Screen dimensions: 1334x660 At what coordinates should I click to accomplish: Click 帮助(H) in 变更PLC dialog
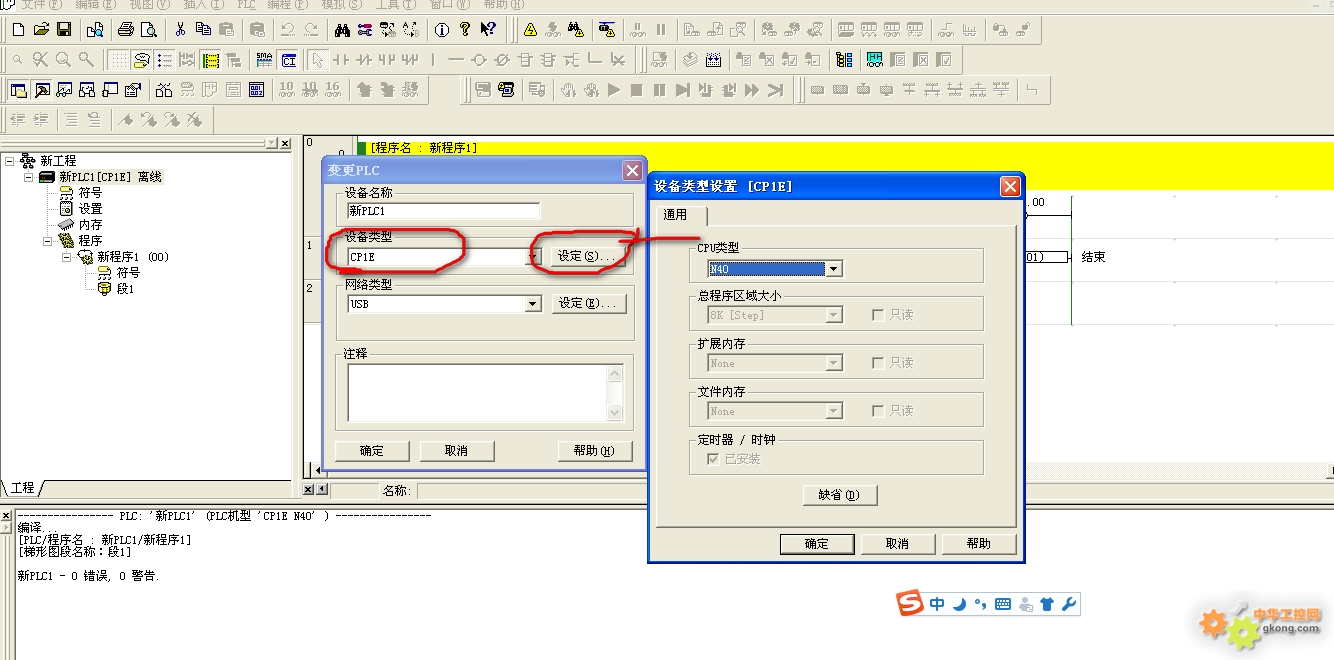(x=595, y=451)
